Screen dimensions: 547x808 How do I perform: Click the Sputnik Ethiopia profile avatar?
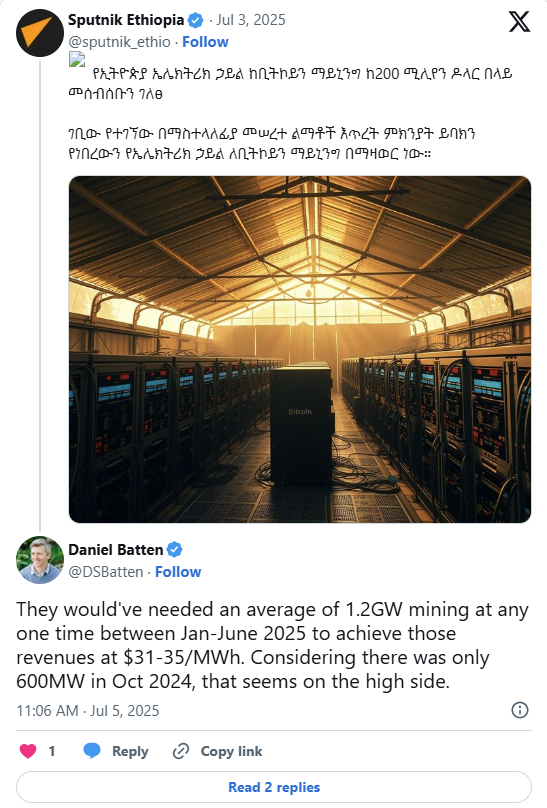click(40, 32)
